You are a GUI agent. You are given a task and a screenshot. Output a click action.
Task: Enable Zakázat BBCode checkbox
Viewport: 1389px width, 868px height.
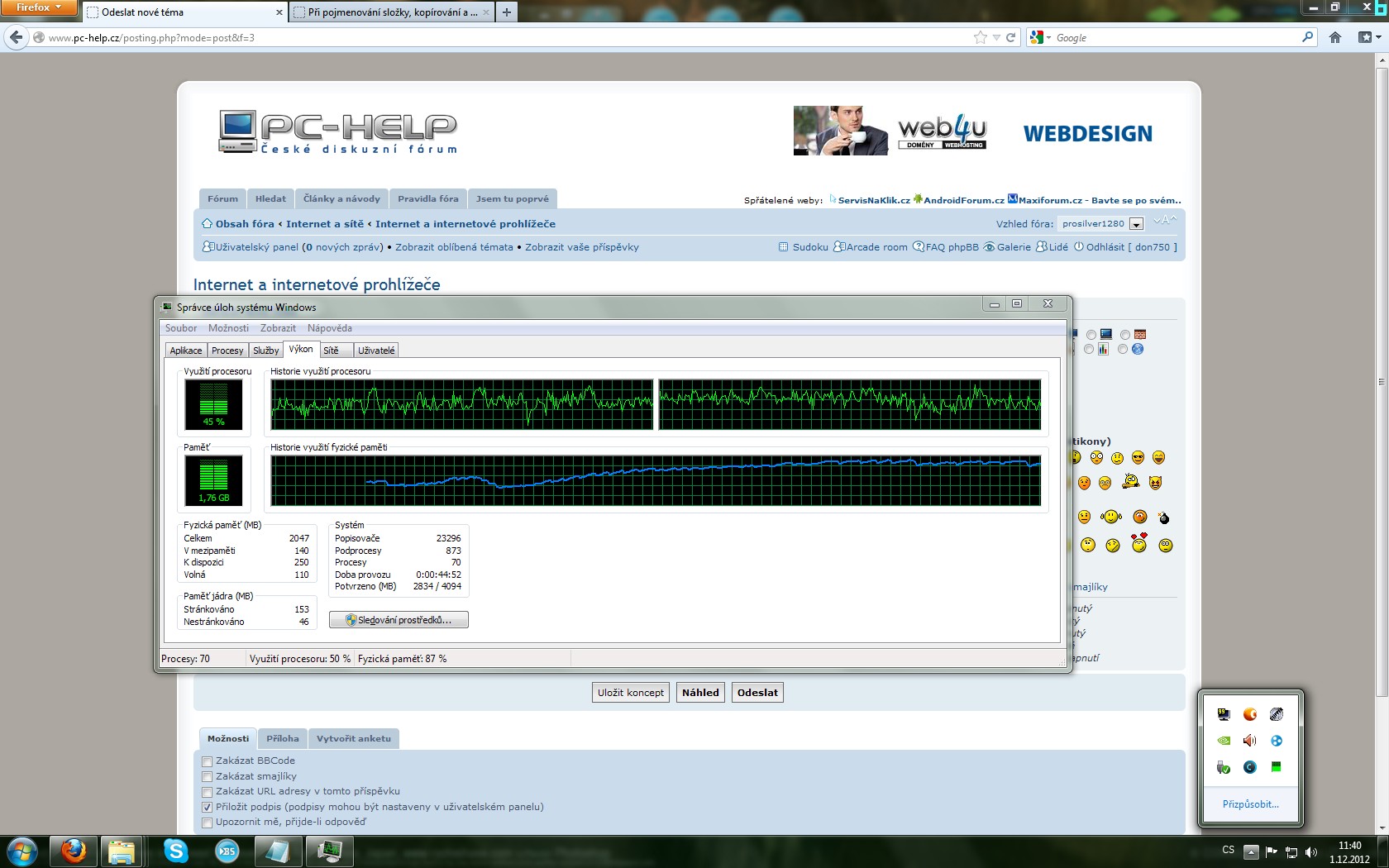point(208,761)
